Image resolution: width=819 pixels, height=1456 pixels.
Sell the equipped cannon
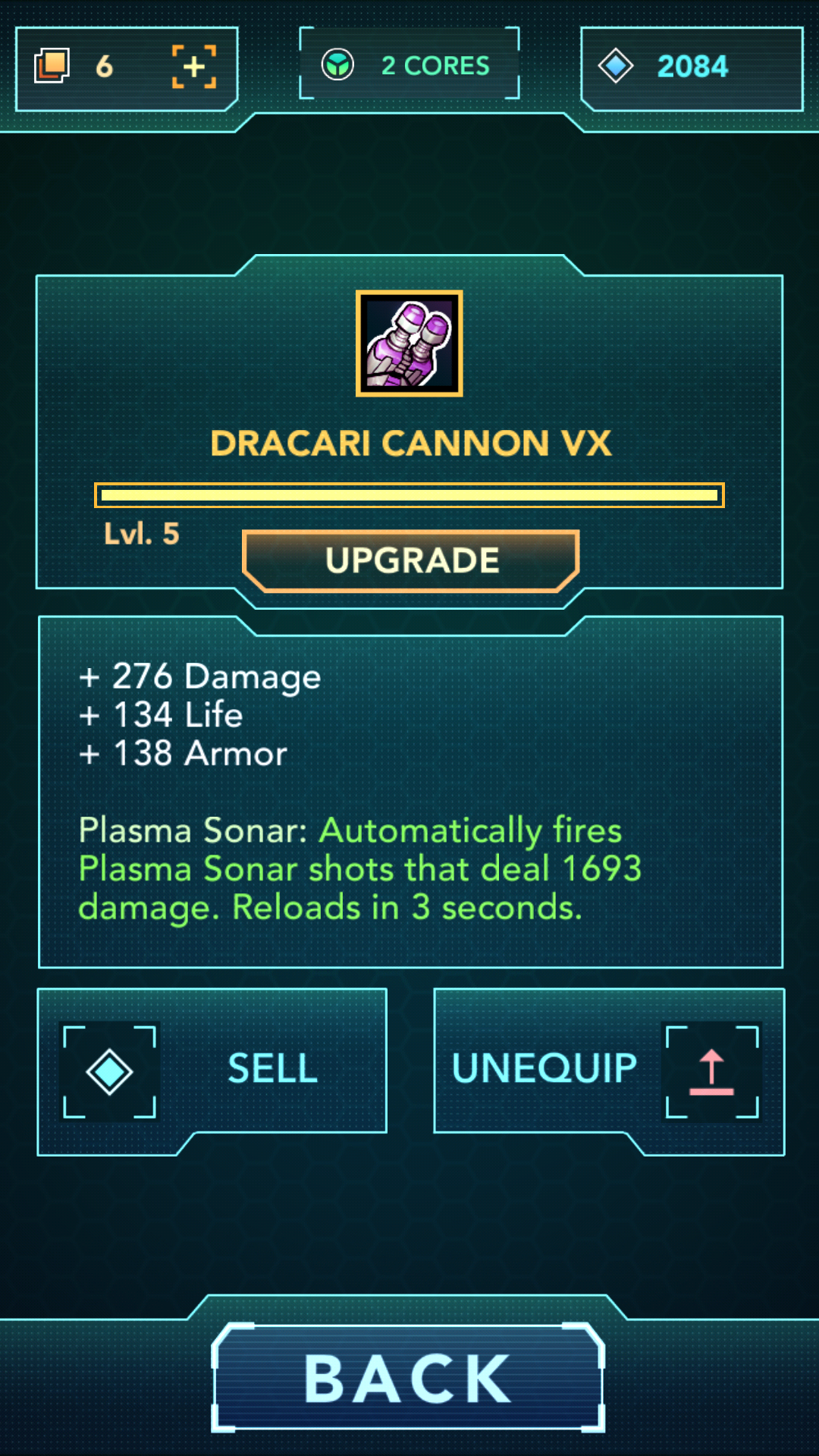(212, 1071)
